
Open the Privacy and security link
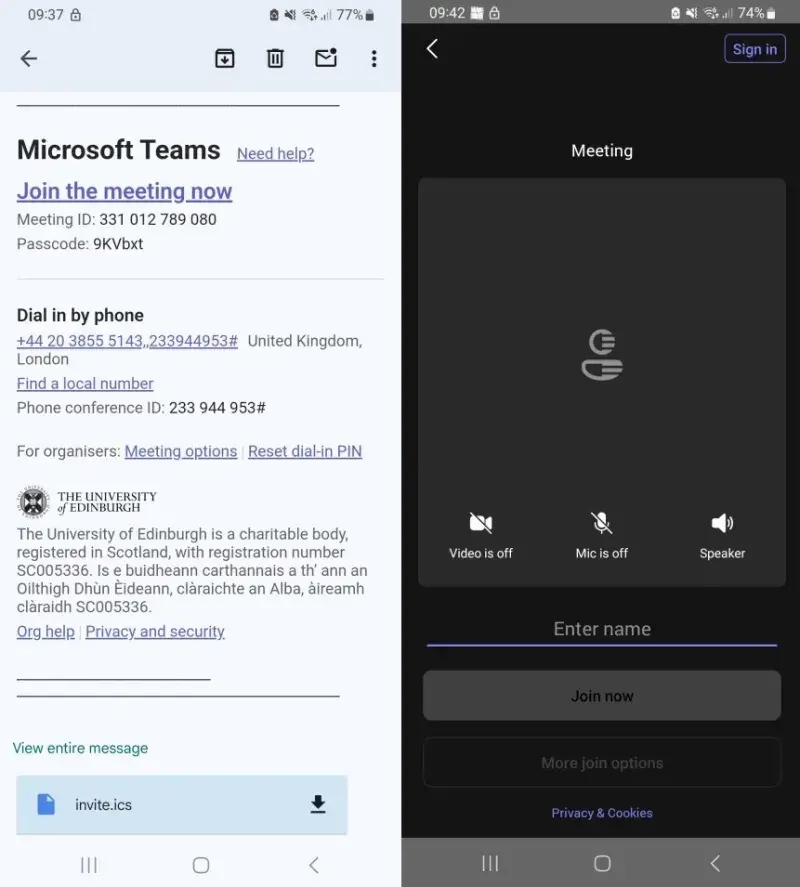[x=155, y=631]
